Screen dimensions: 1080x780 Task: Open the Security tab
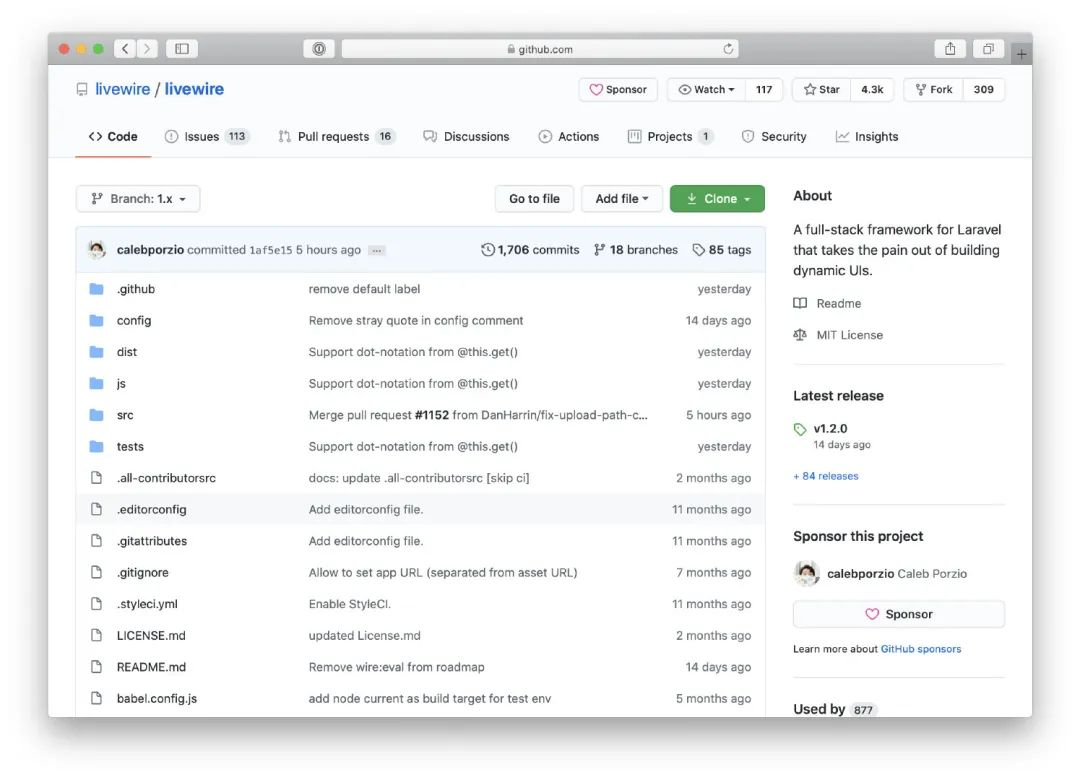pyautogui.click(x=774, y=136)
